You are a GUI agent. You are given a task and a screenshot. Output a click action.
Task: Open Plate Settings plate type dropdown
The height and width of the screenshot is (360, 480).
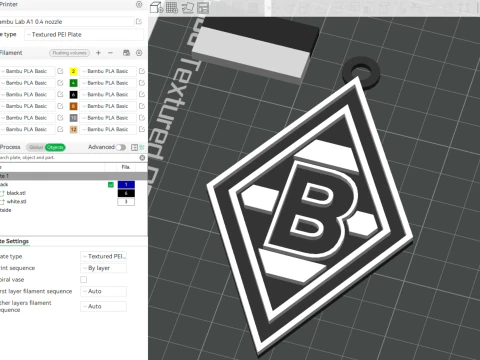tap(104, 256)
